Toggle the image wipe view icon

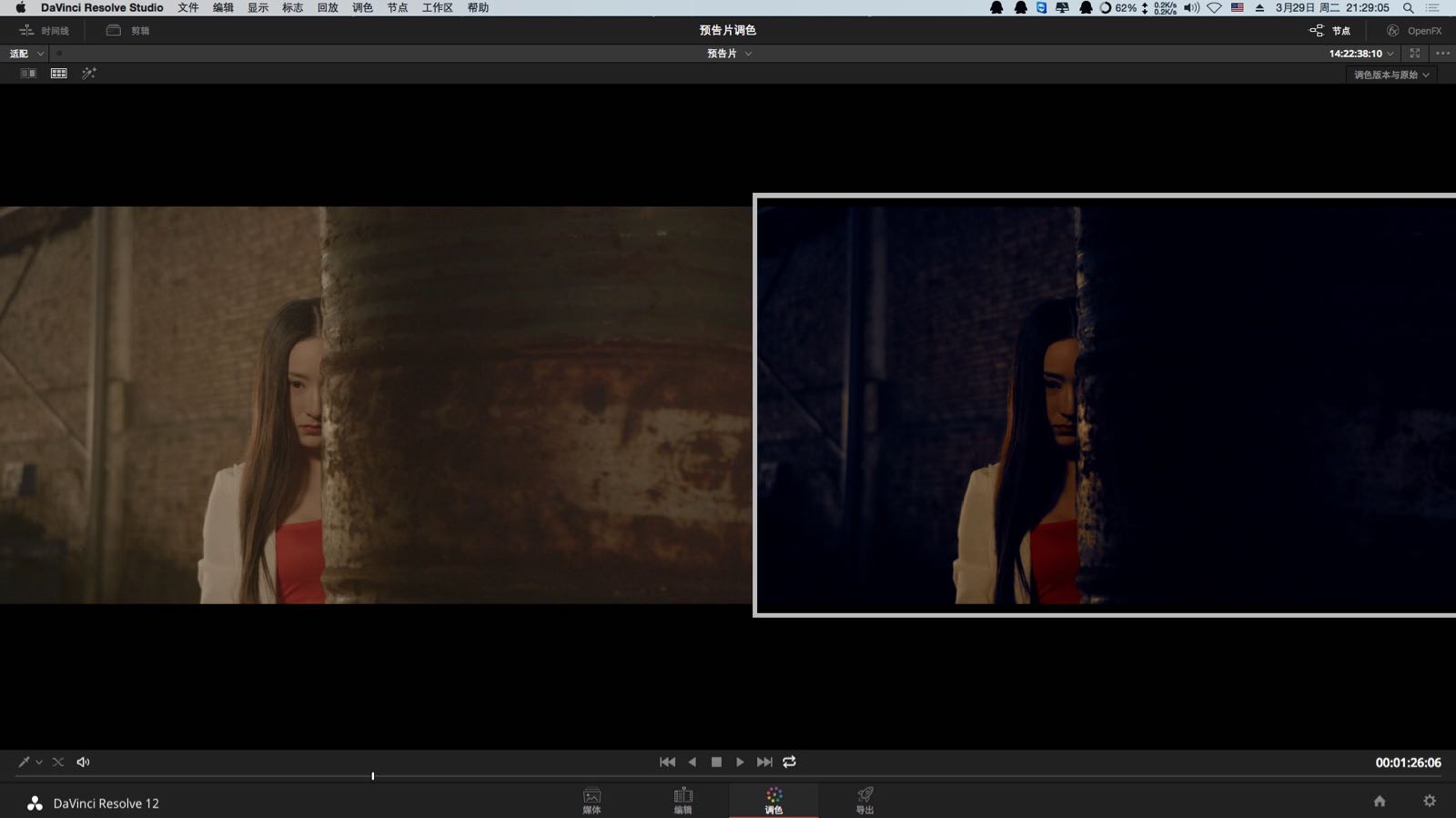(x=28, y=74)
